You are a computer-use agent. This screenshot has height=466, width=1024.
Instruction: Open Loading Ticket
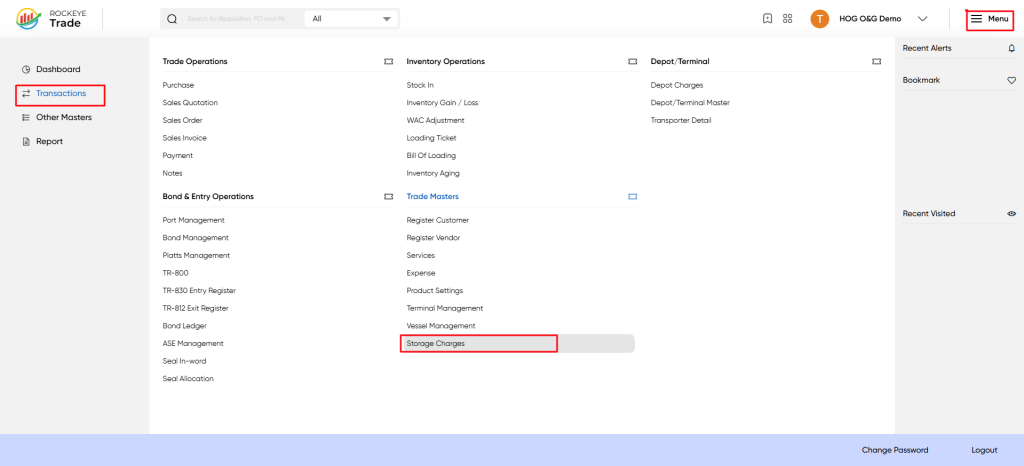[x=432, y=138]
